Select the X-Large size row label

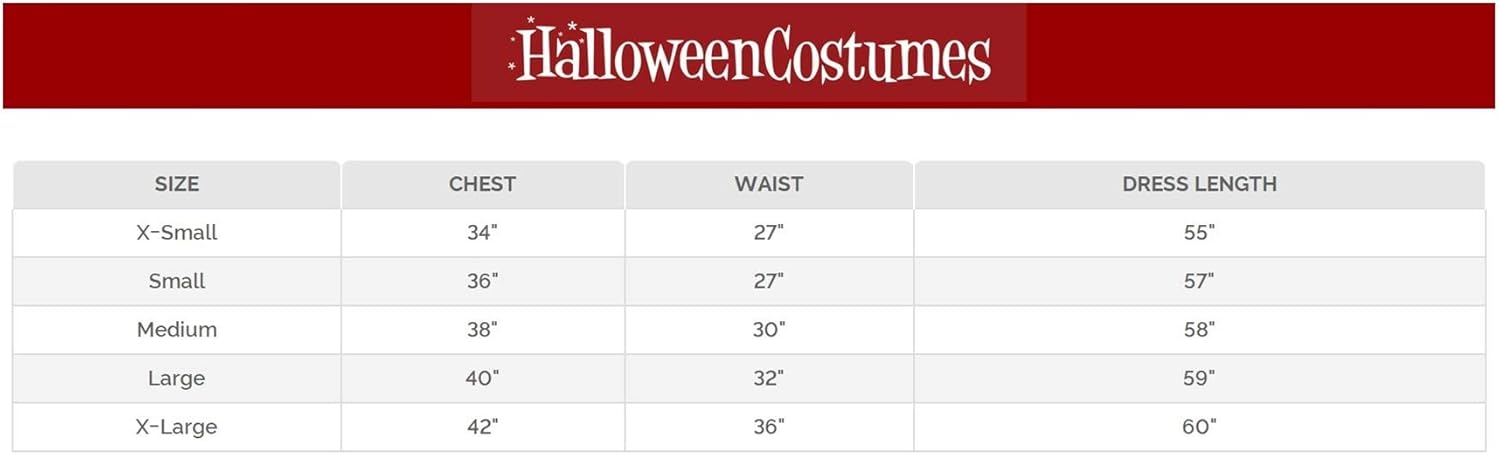177,427
